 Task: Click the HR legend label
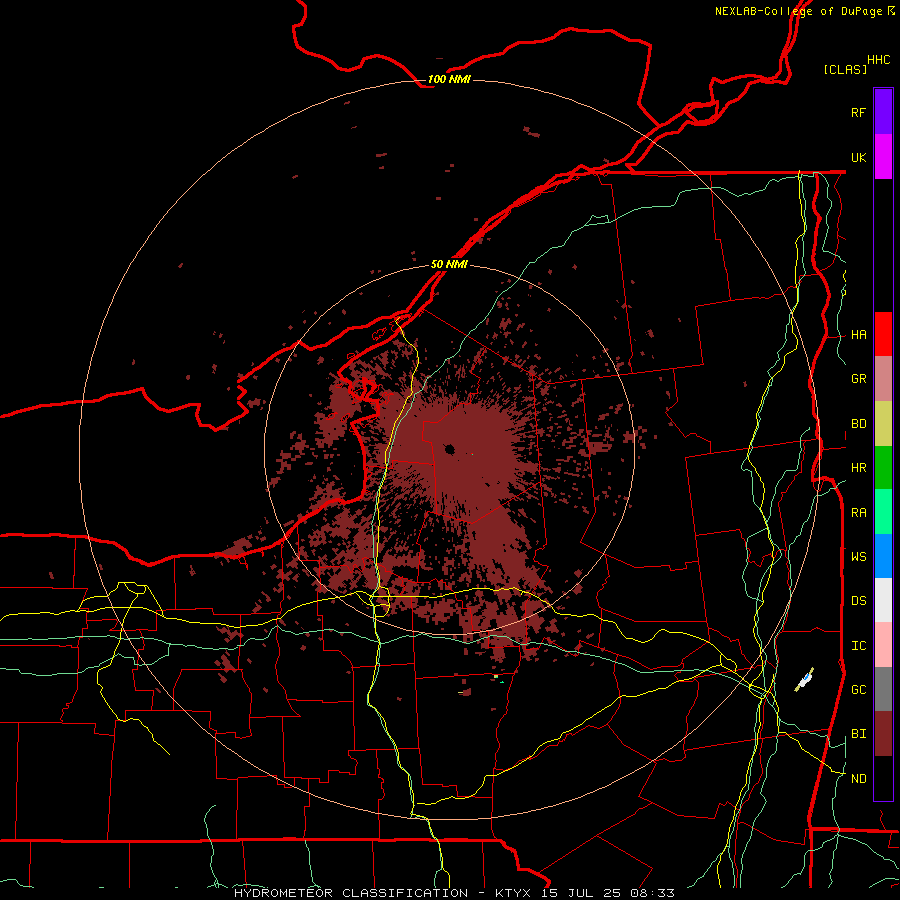tap(858, 468)
